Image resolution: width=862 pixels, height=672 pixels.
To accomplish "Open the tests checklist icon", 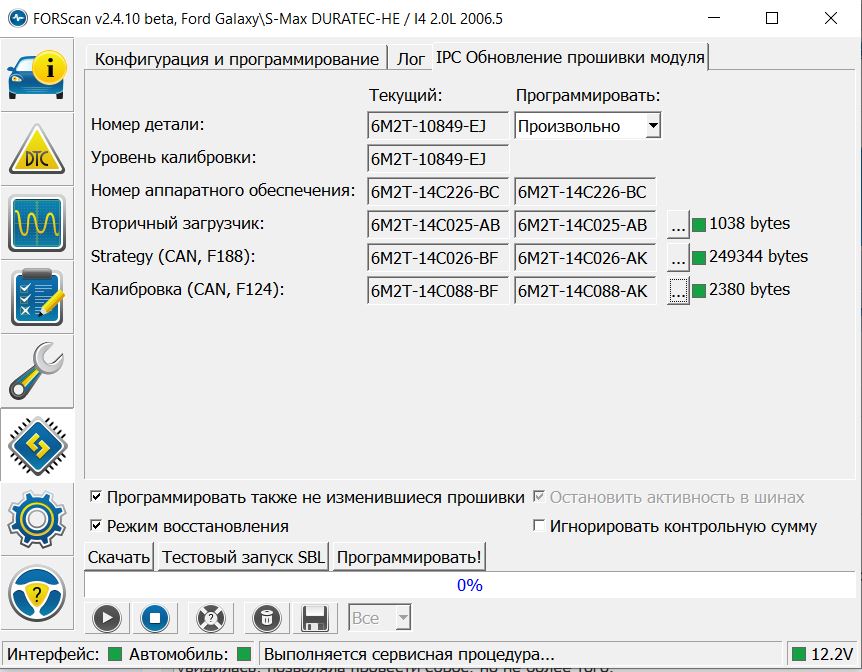I will 37,297.
